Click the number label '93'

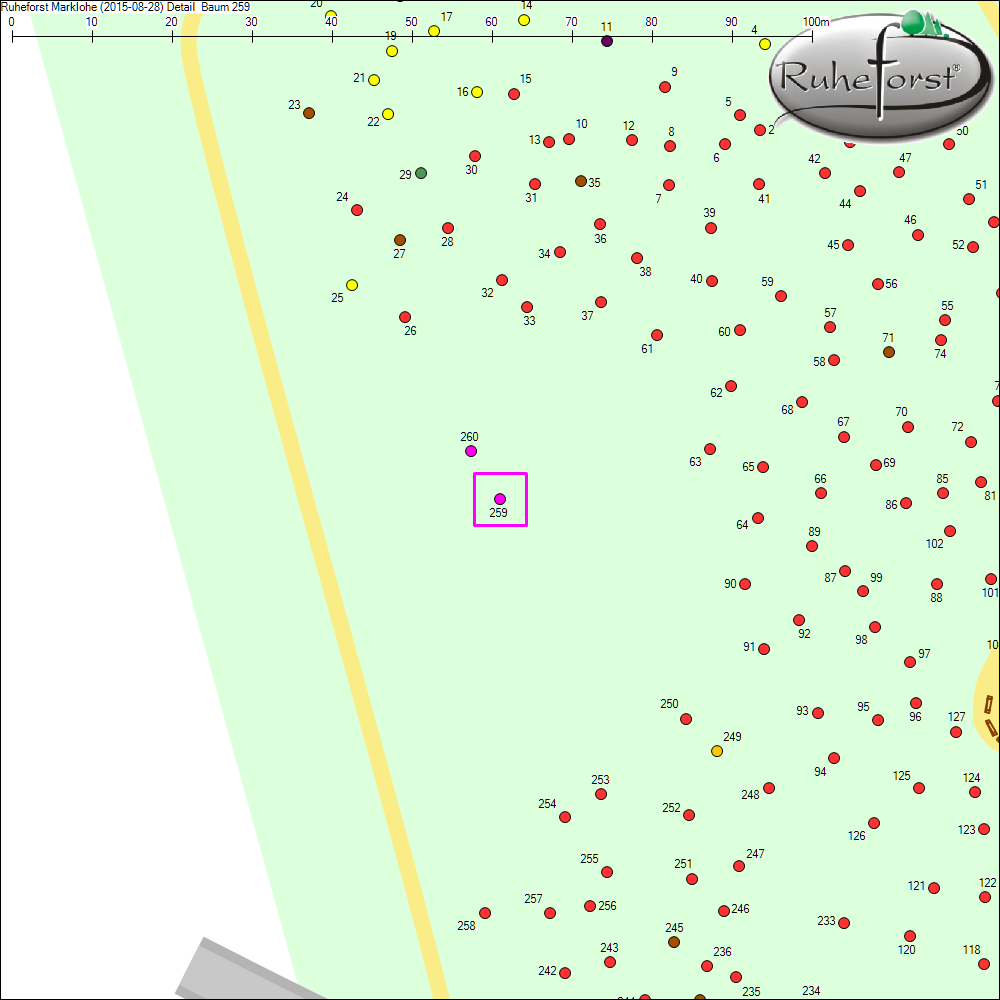tap(802, 710)
